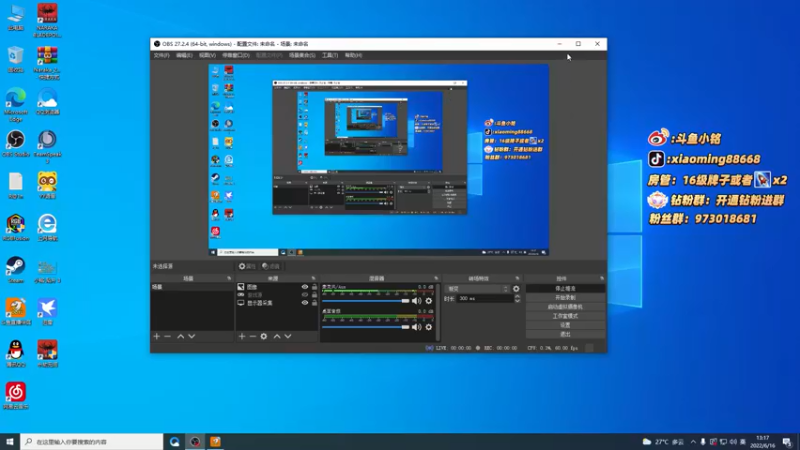
Task: Remove the selected scene with the minus icon
Action: point(167,336)
